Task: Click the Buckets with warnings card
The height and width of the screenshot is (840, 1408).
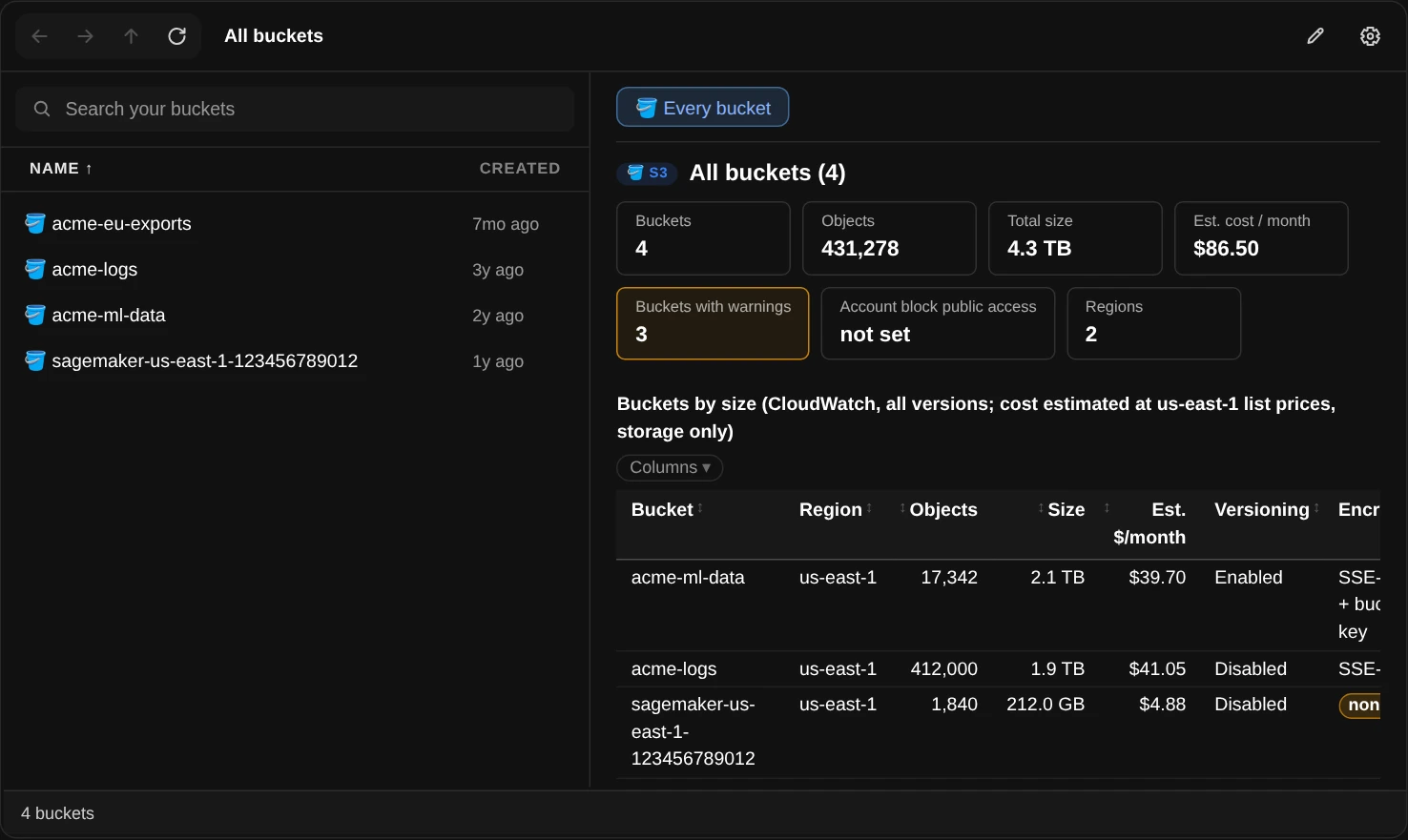Action: click(713, 323)
